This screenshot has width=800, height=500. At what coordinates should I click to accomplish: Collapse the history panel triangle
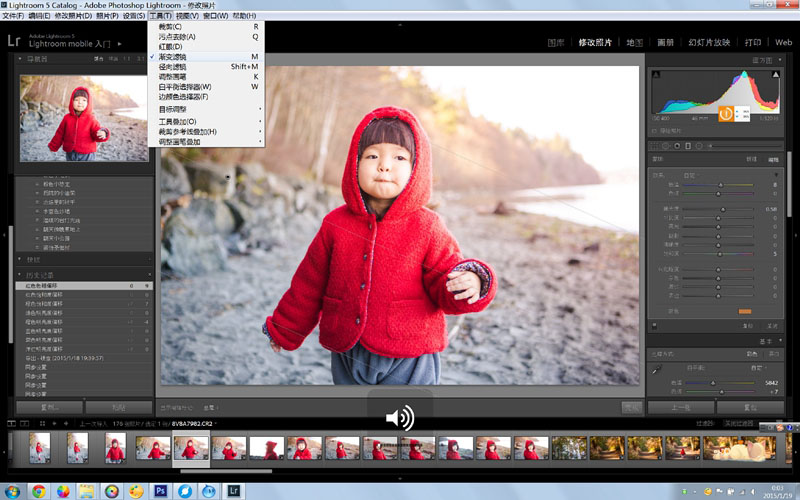pyautogui.click(x=20, y=275)
